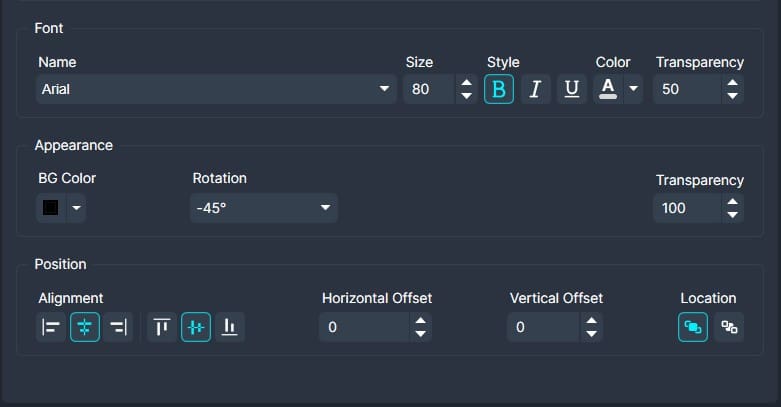Viewport: 781px width, 407px height.
Task: Set Location to foreground overlay icon
Action: 693,327
